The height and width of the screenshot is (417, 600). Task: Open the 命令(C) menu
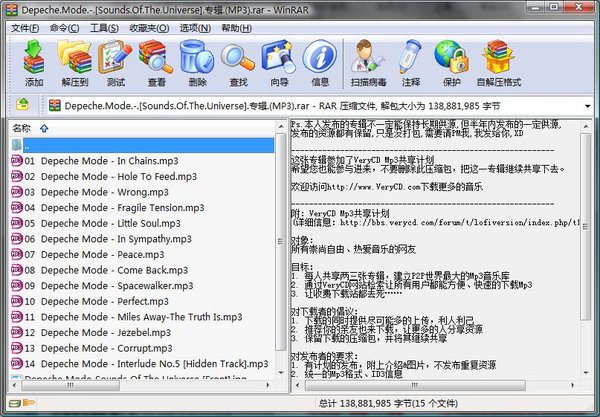64,28
